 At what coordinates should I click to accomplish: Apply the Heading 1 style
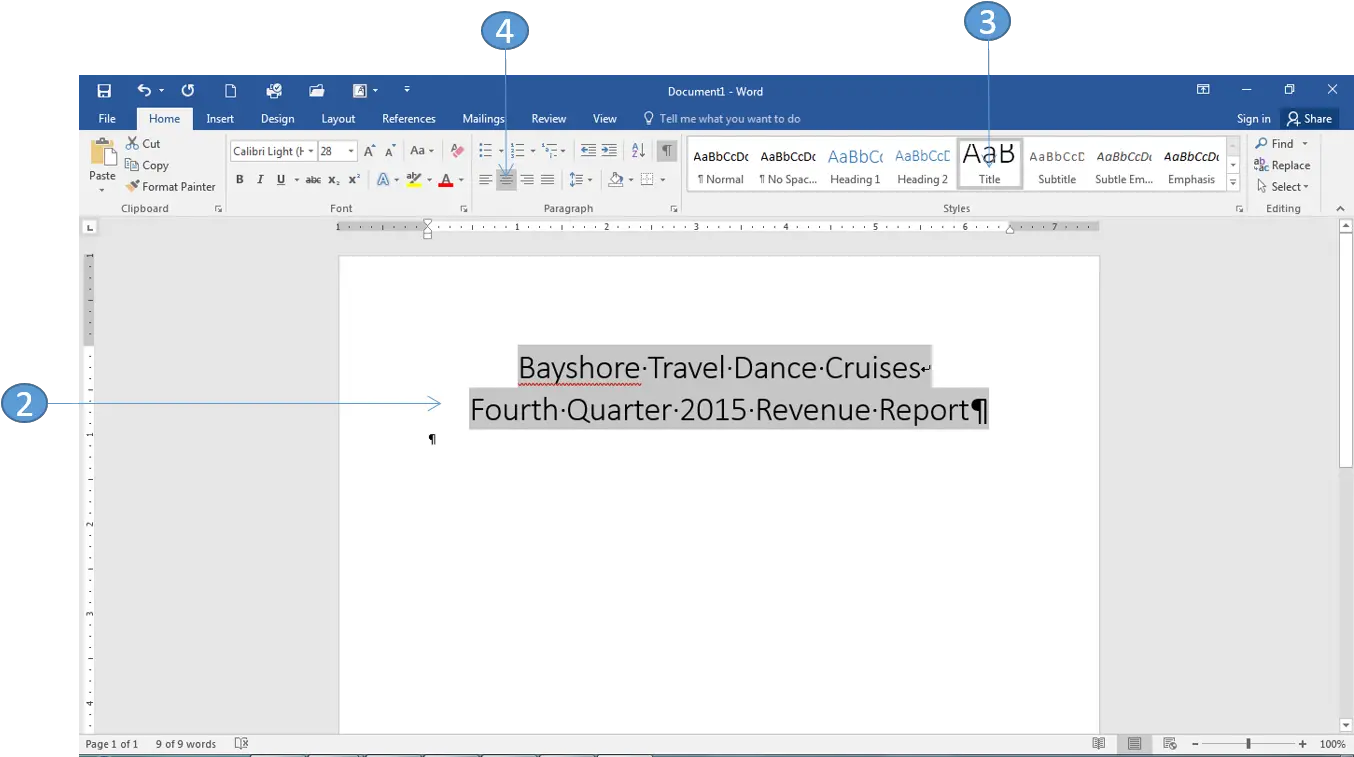(855, 165)
